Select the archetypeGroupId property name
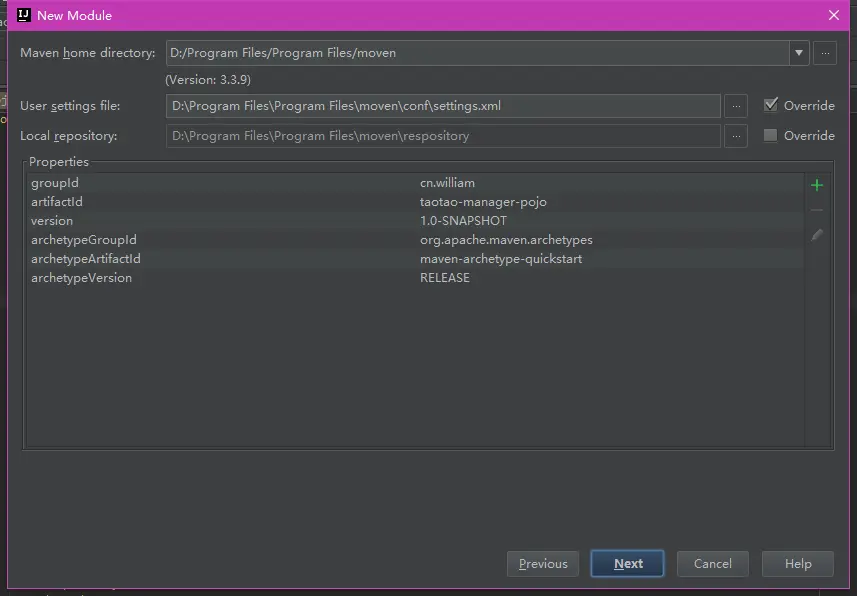The height and width of the screenshot is (596, 857). tap(84, 240)
